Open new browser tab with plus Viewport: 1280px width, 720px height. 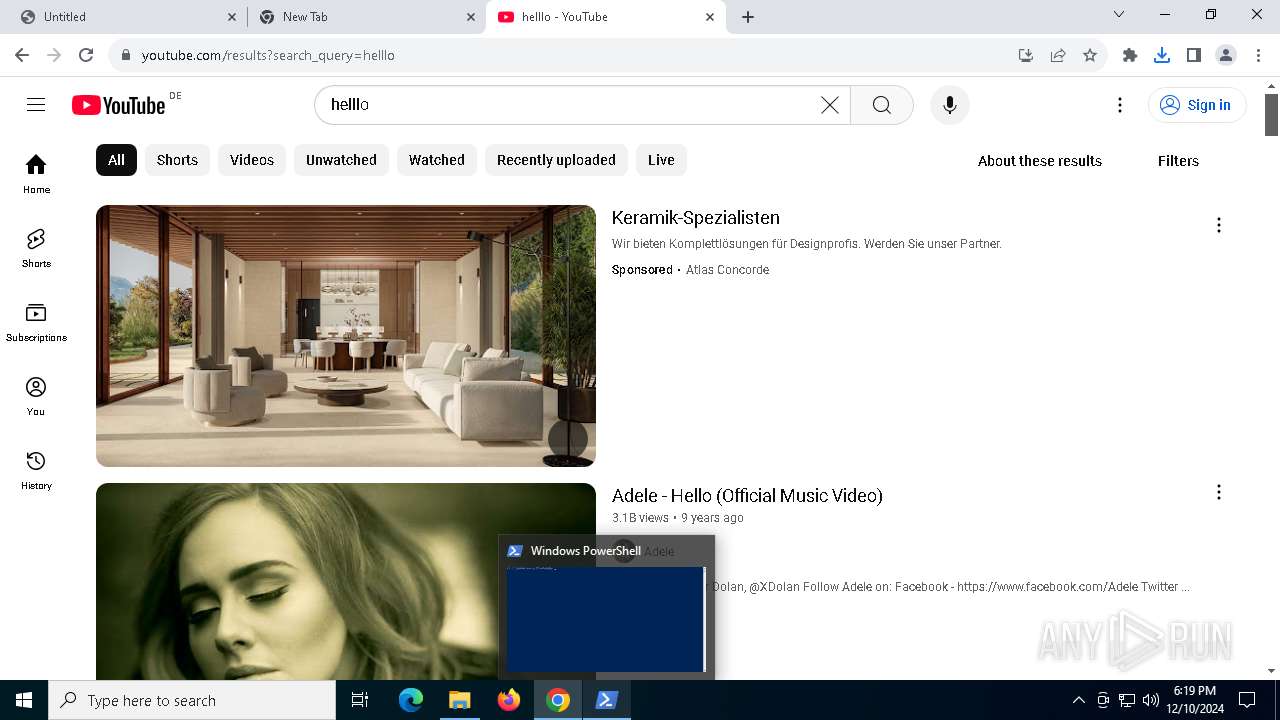748,17
